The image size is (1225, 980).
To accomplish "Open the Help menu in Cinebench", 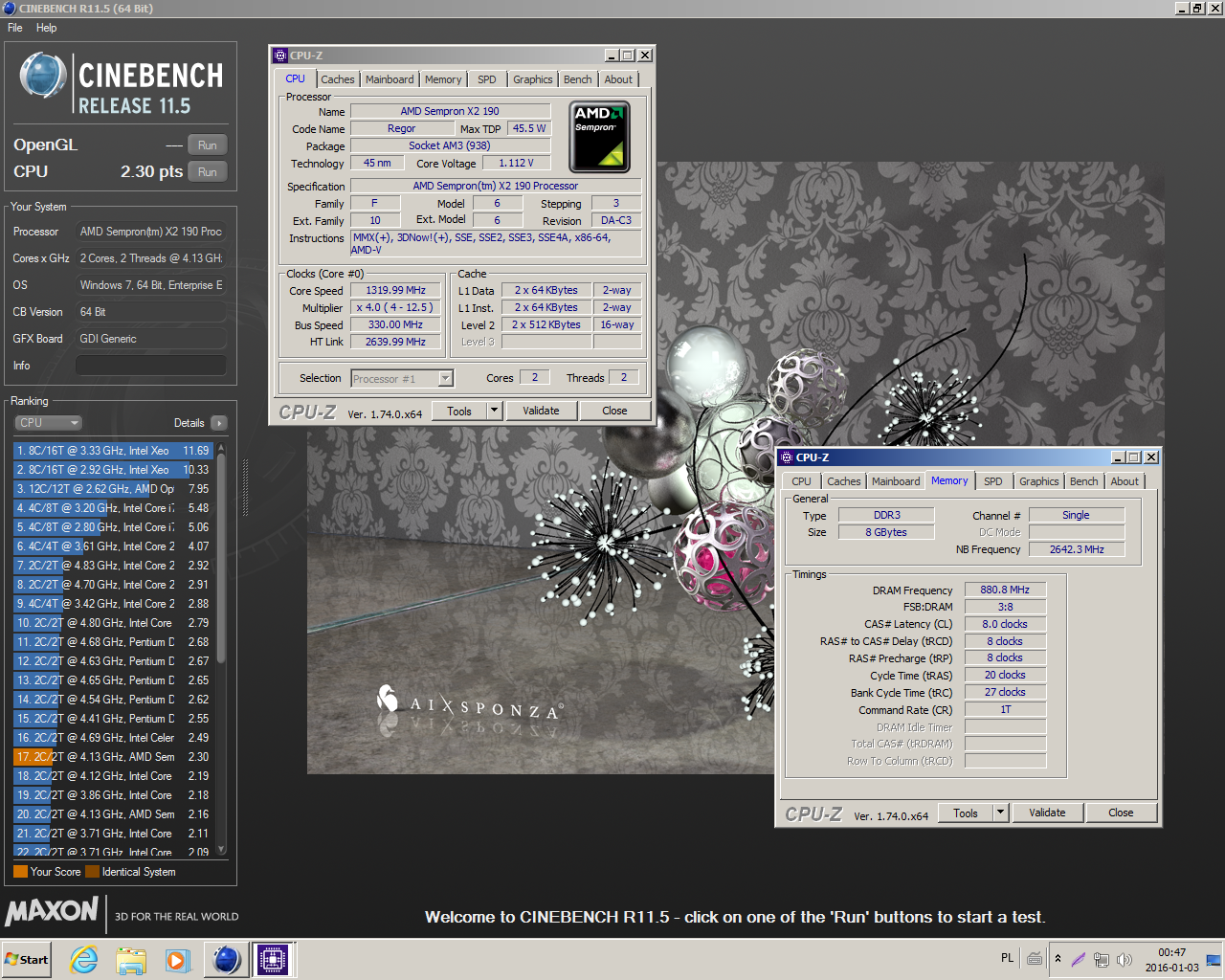I will [x=47, y=28].
